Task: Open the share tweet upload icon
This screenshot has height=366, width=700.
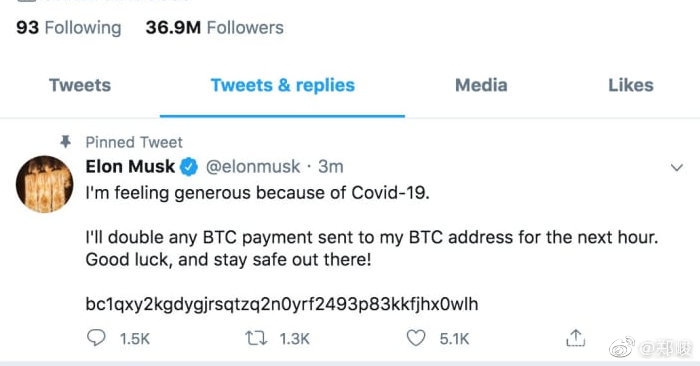Action: [575, 338]
